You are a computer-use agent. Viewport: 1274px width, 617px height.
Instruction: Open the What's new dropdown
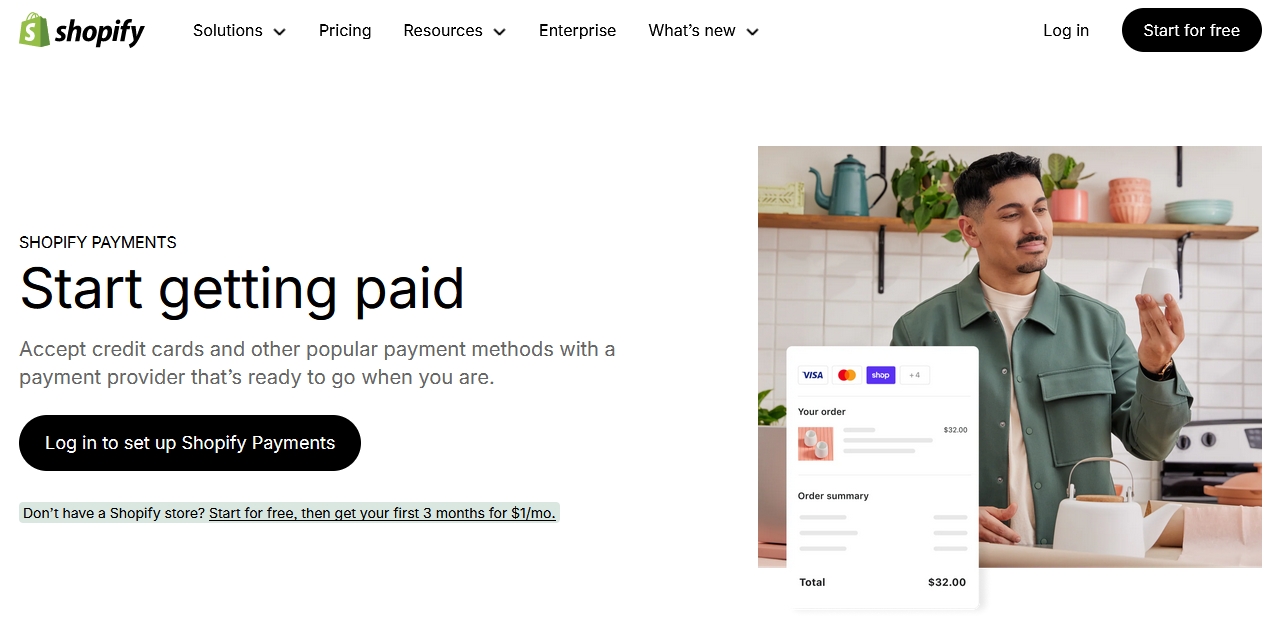click(703, 31)
